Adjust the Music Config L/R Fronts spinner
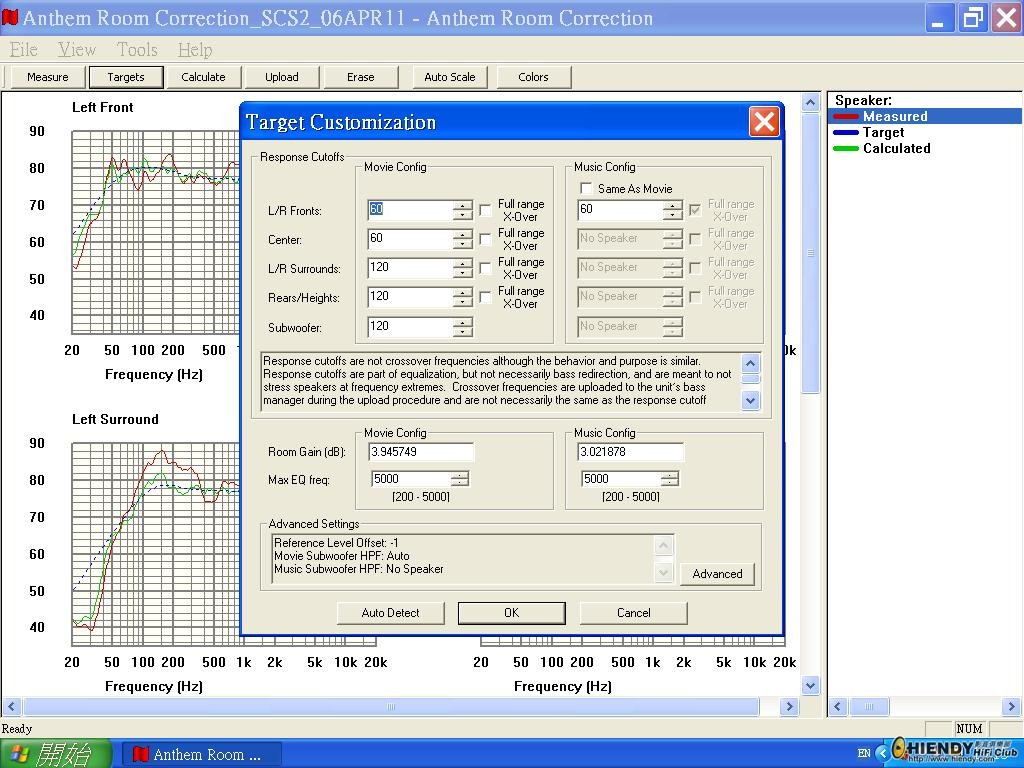1024x768 pixels. 673,210
